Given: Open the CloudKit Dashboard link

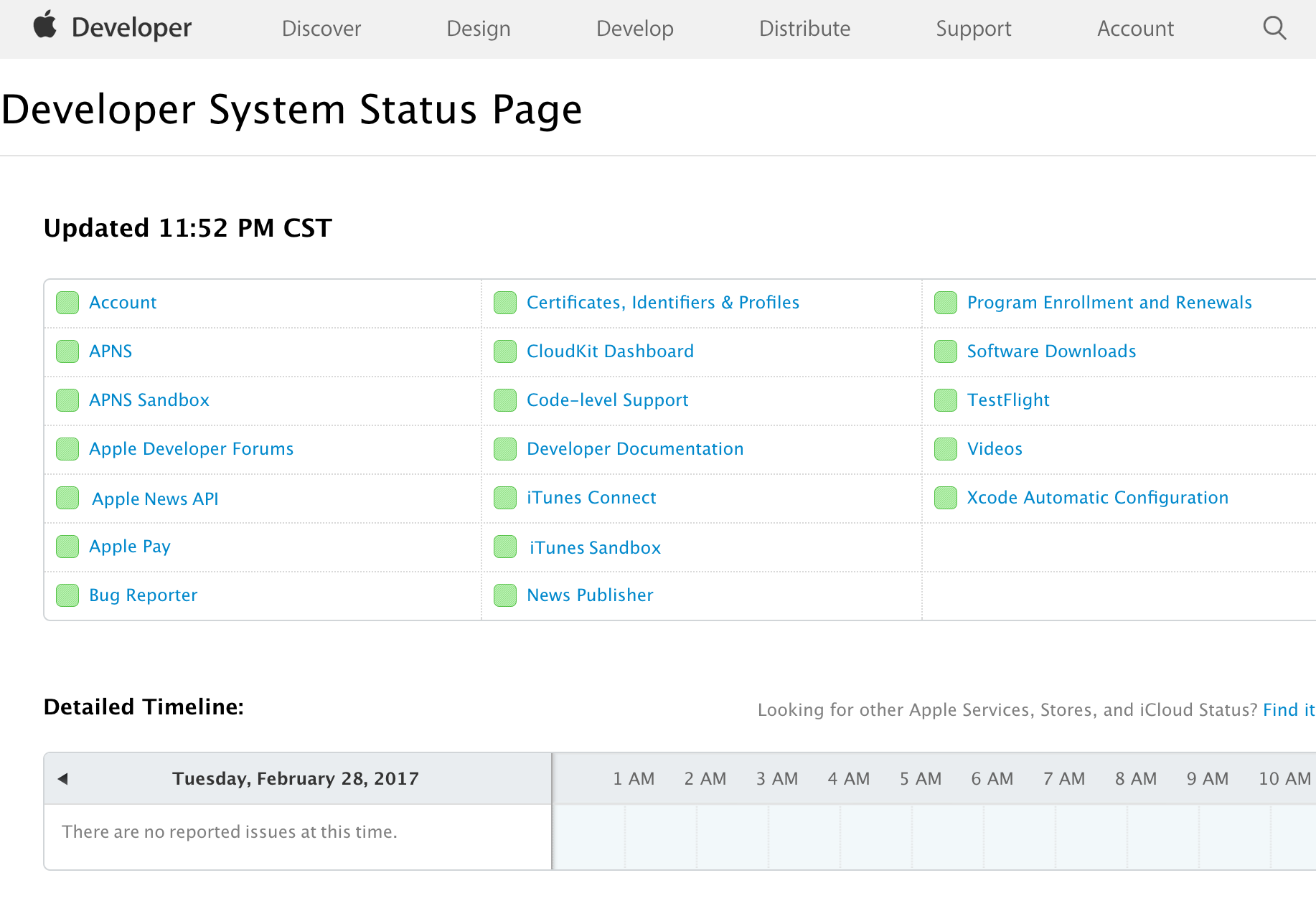Looking at the screenshot, I should pos(611,351).
